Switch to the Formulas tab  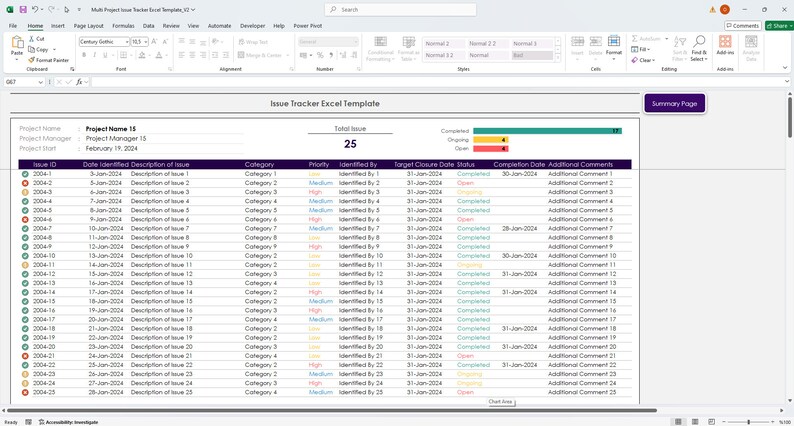[x=124, y=26]
